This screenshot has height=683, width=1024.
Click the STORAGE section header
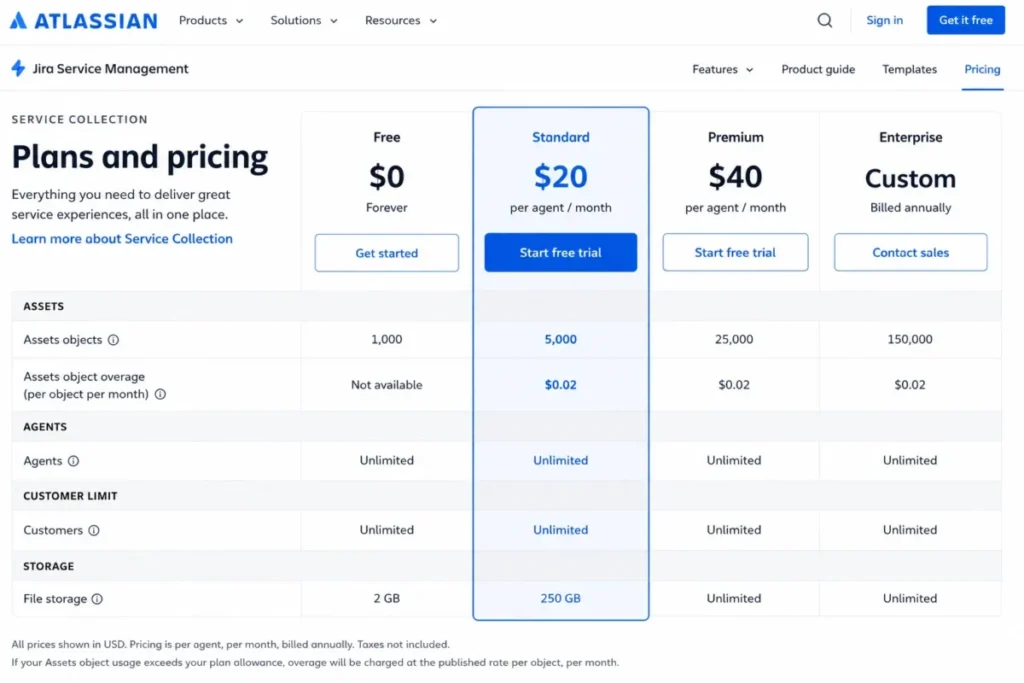pos(48,566)
